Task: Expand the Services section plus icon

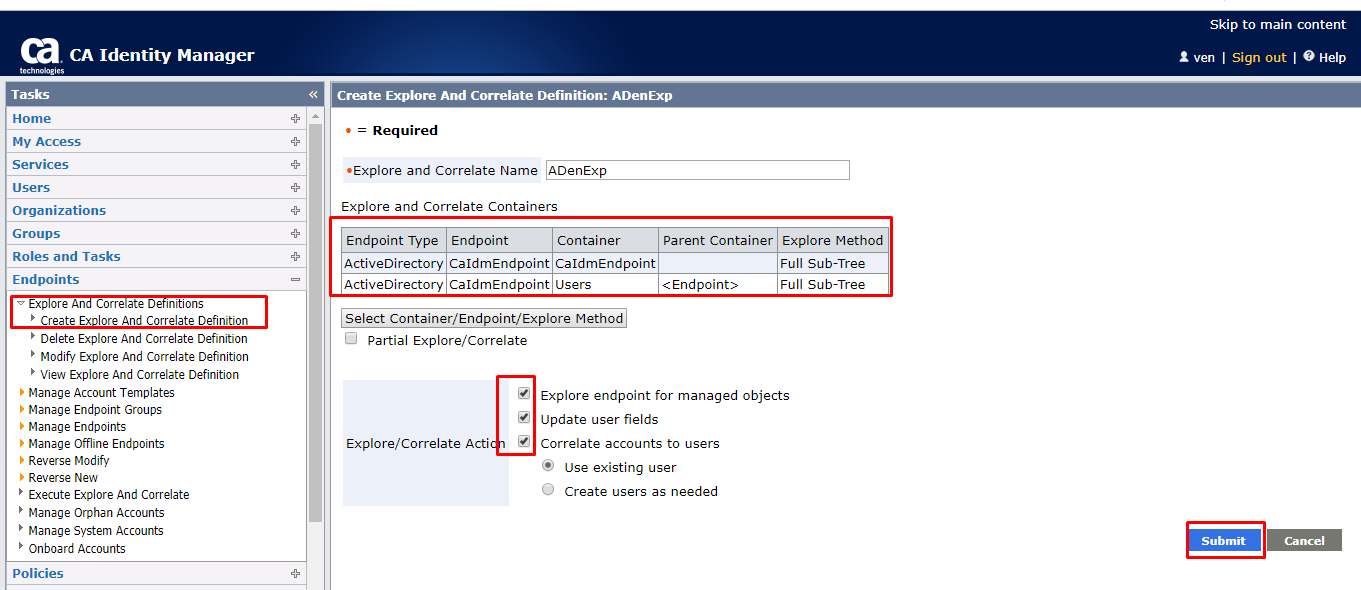Action: 295,164
